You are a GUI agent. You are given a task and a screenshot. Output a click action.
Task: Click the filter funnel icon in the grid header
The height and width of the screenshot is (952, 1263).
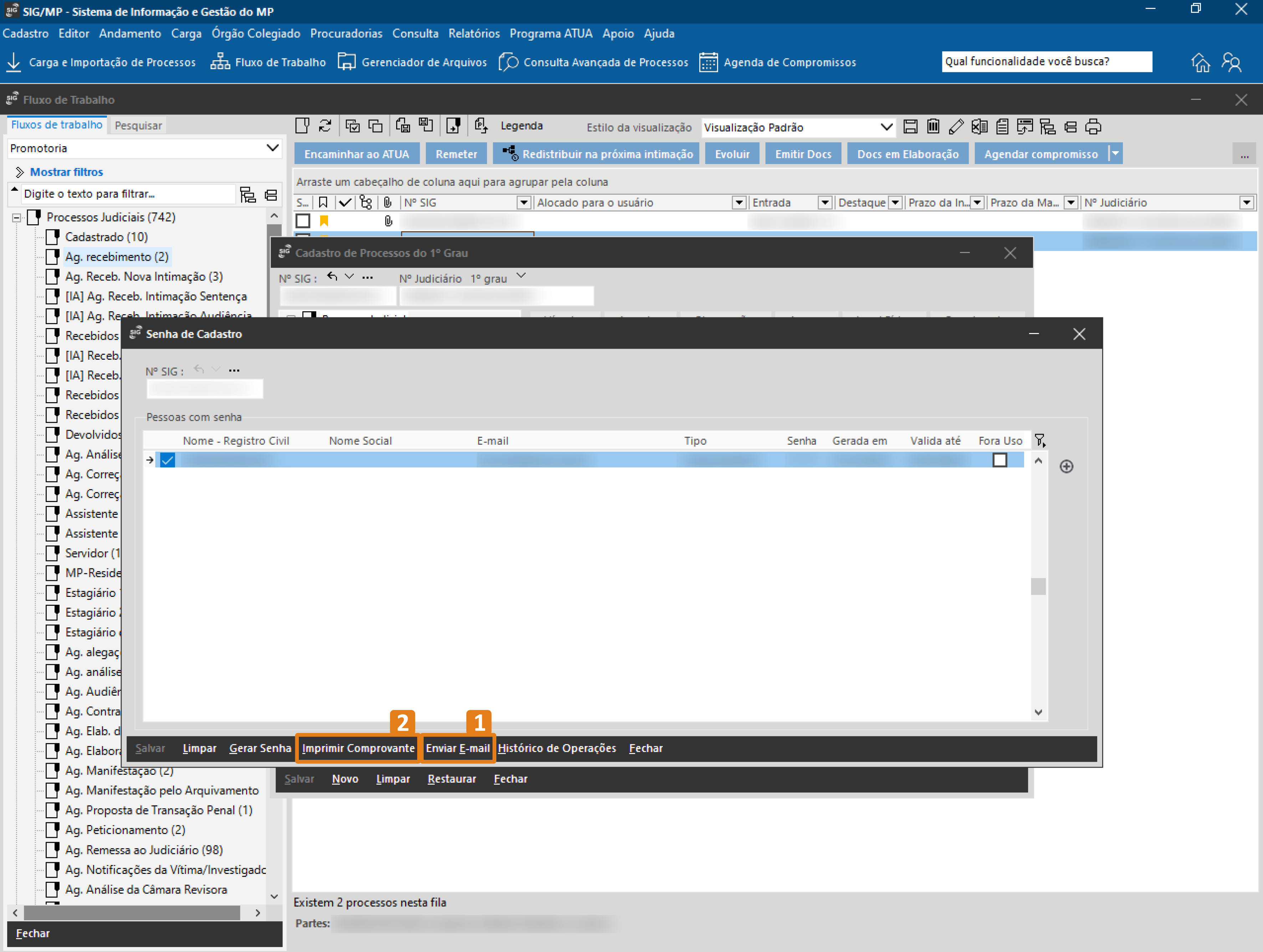[1039, 440]
